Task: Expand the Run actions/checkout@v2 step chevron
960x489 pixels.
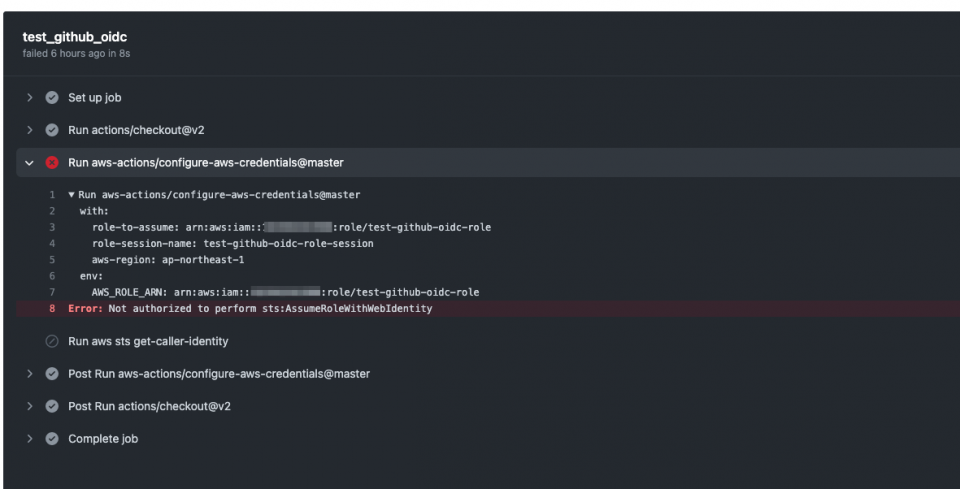Action: point(29,130)
